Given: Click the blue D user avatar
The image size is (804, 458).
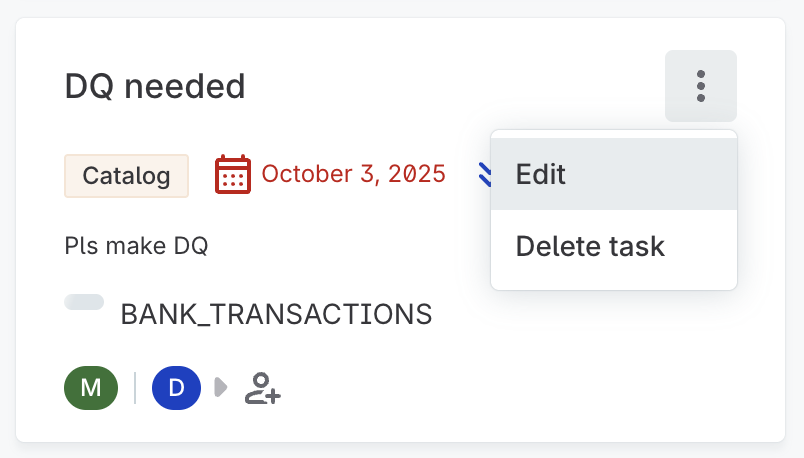Looking at the screenshot, I should (176, 388).
